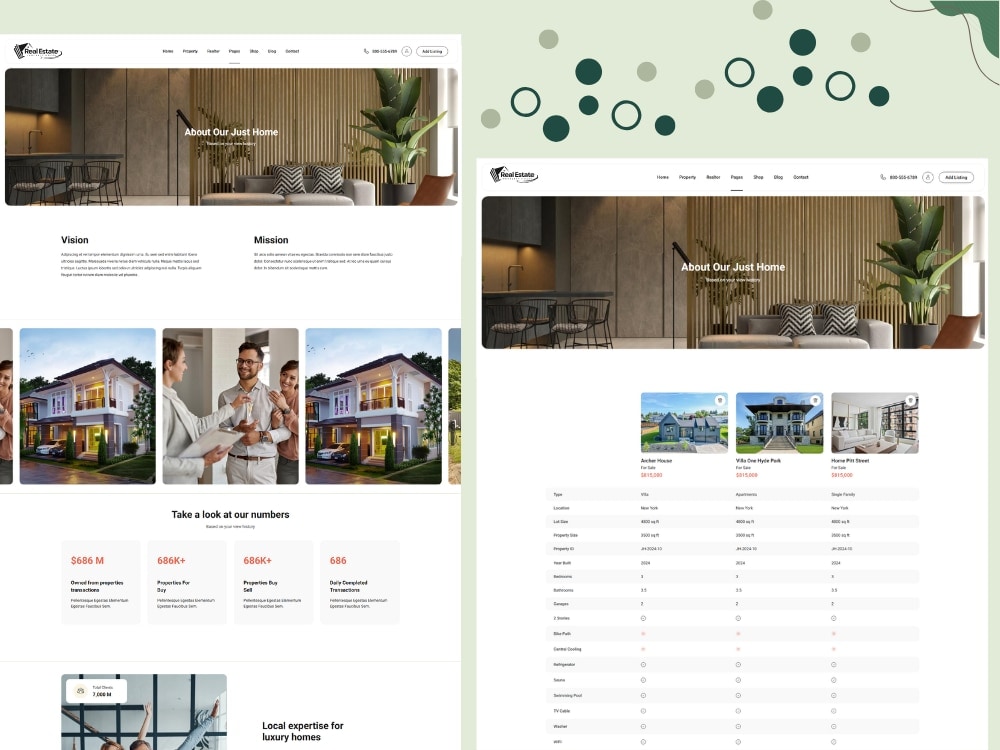Open Shop menu in left page

click(x=254, y=51)
